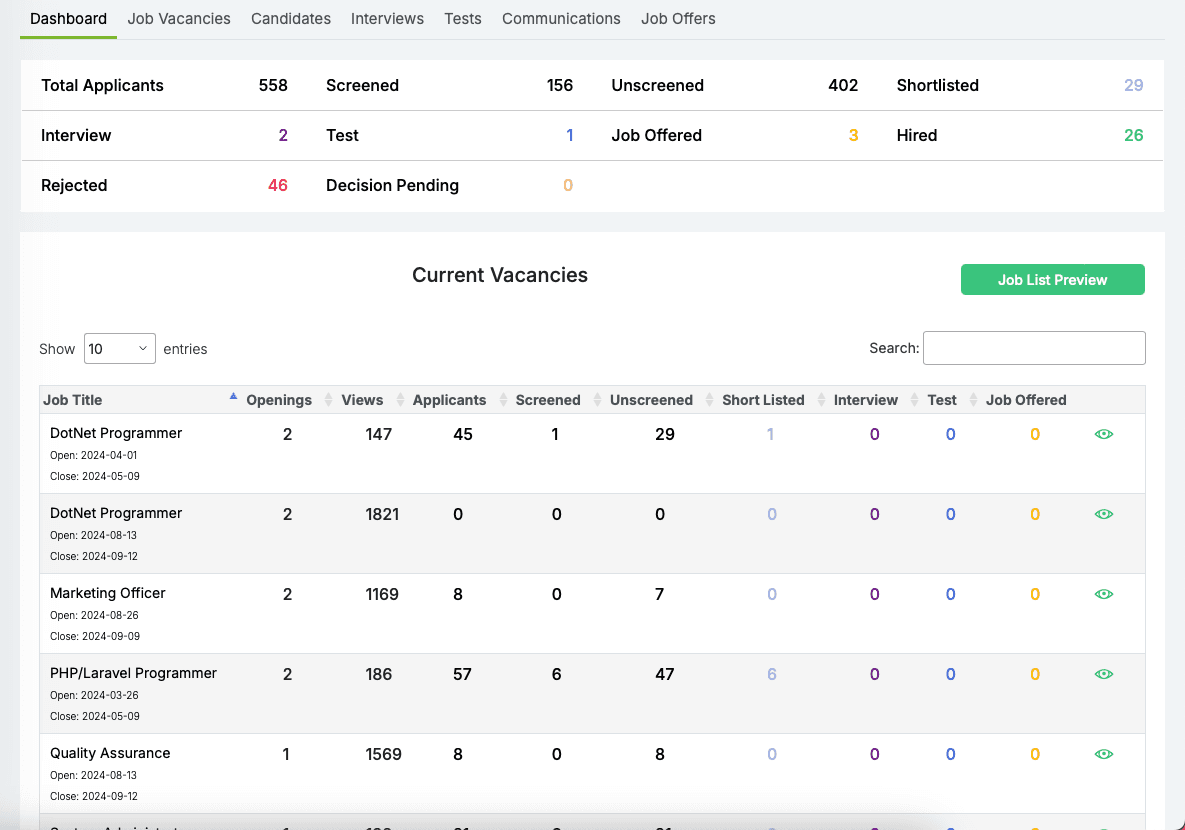Click Short Listed 1 in first DotNet row
The height and width of the screenshot is (830, 1185).
pyautogui.click(x=770, y=434)
